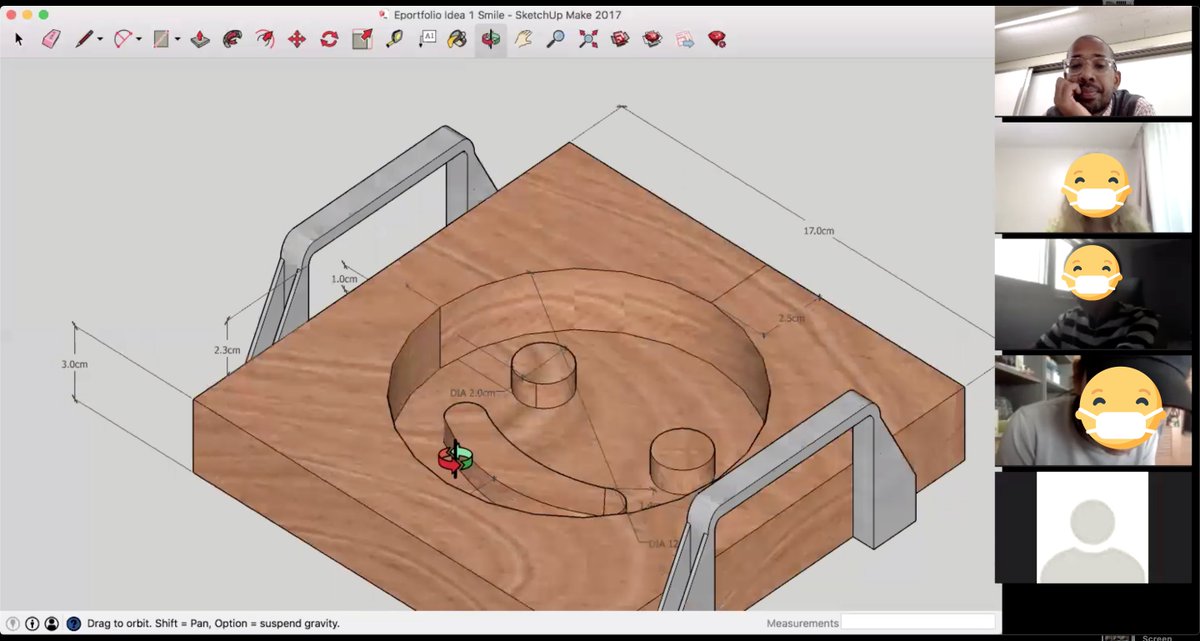Select the Move tool
1200x641 pixels.
tap(297, 39)
